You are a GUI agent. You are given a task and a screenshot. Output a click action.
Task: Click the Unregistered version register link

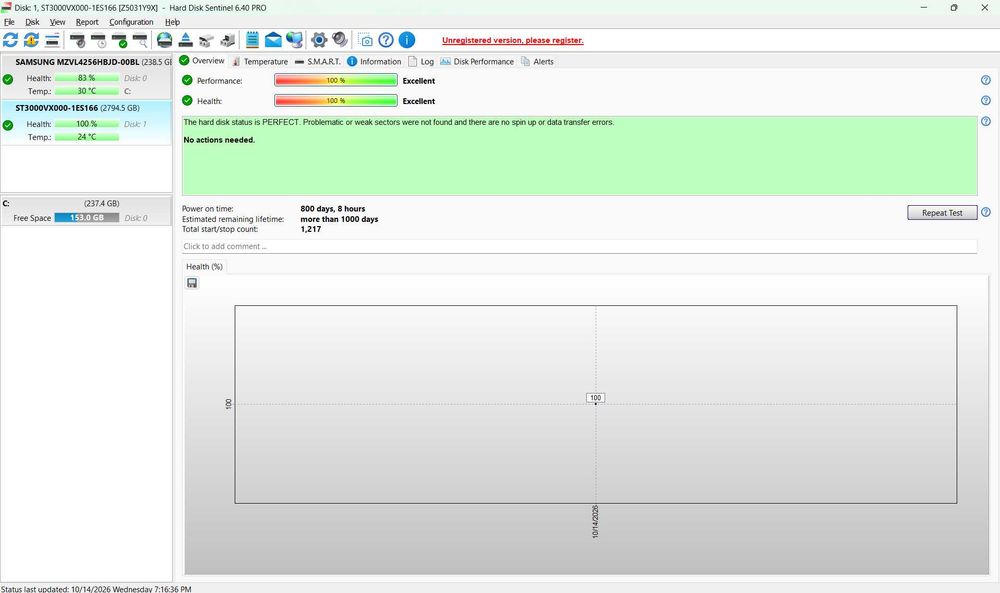(x=512, y=40)
